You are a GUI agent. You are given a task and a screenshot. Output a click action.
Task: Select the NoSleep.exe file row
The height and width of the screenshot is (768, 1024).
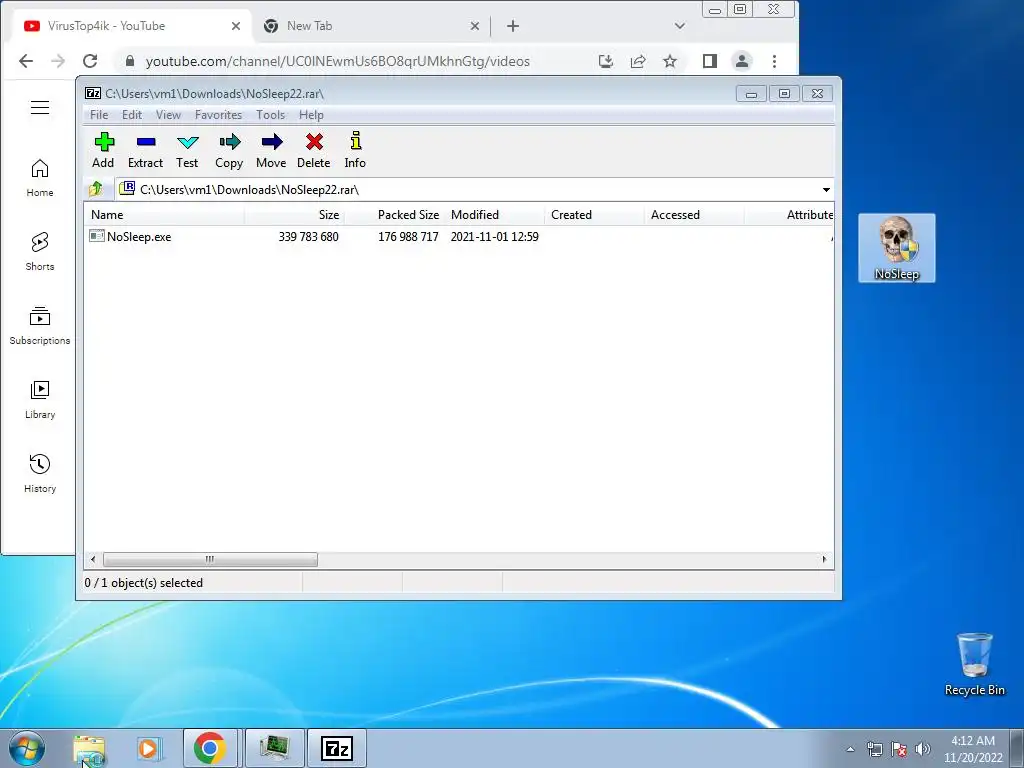point(313,236)
